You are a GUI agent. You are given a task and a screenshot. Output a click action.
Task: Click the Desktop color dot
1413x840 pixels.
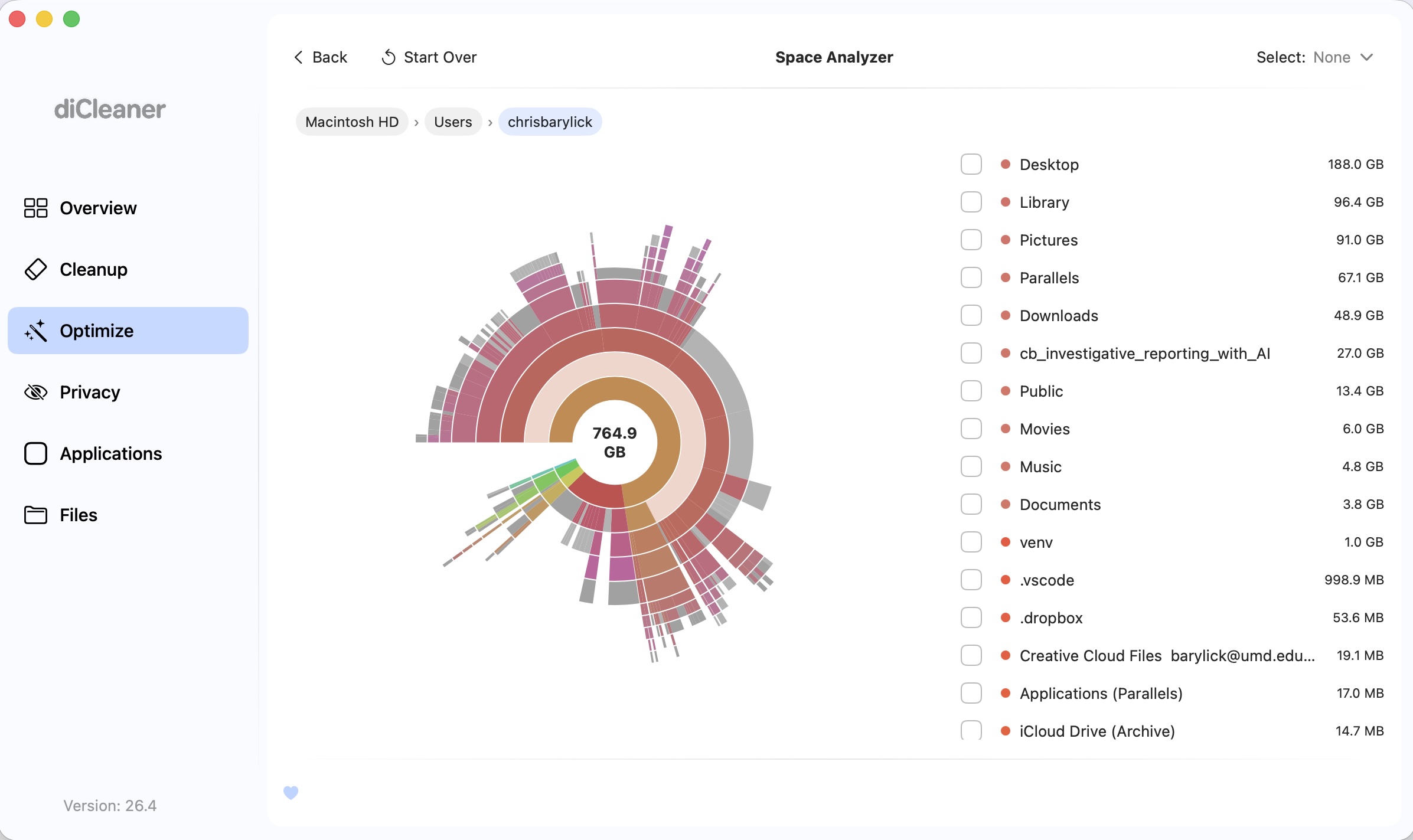pyautogui.click(x=1006, y=164)
